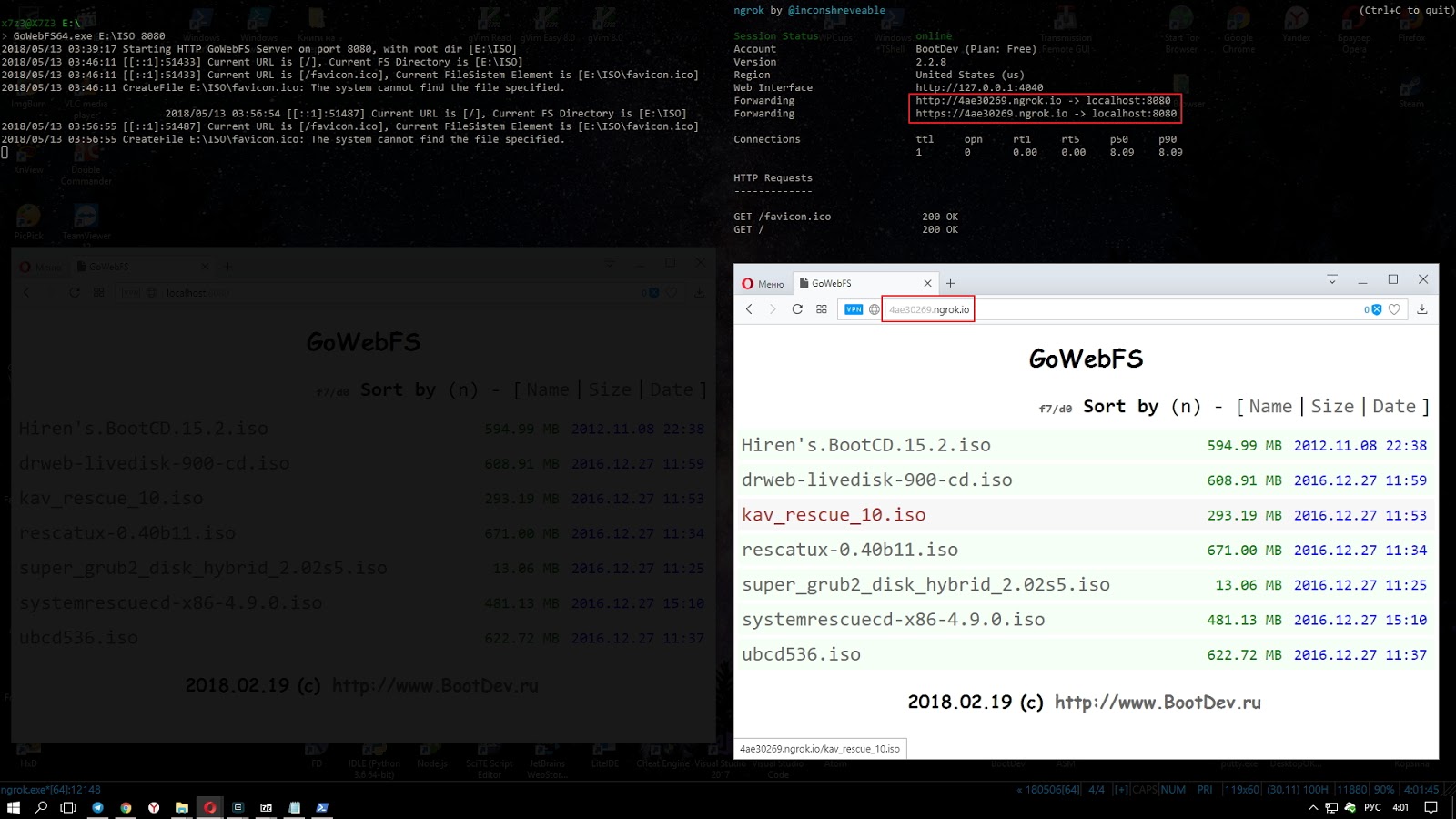Open the cloud sync tray icon with checkmark
Viewport: 1456px width, 819px height.
(x=1350, y=807)
